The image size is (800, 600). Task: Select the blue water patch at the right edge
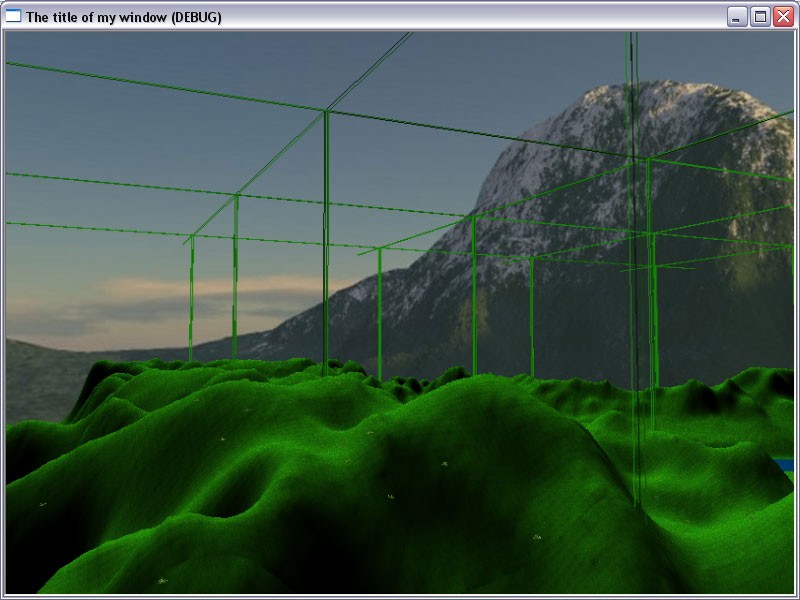tap(785, 463)
